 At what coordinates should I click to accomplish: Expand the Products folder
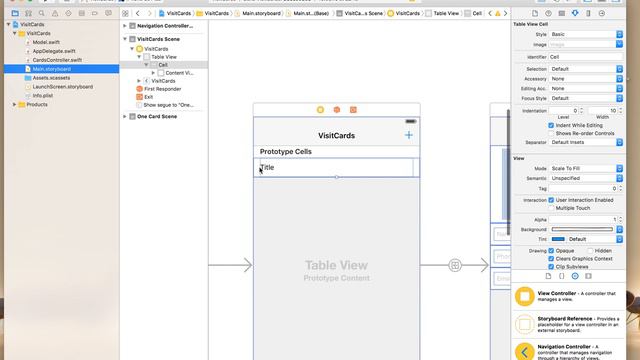point(15,104)
